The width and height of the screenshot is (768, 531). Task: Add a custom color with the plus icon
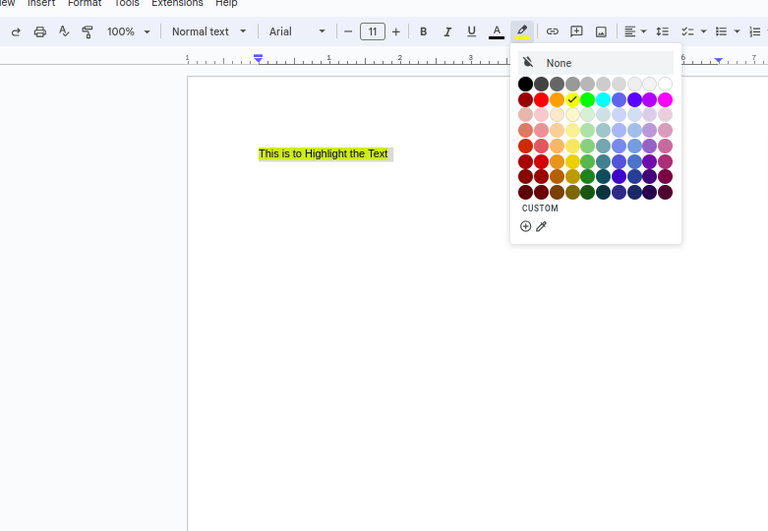[x=526, y=227]
